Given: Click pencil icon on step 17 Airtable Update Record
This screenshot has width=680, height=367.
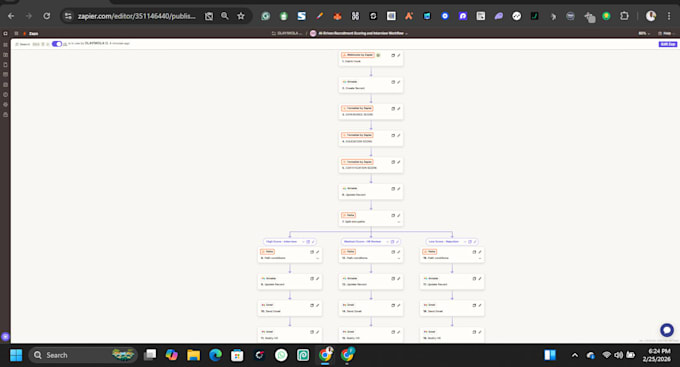Looking at the screenshot, I should tap(480, 279).
